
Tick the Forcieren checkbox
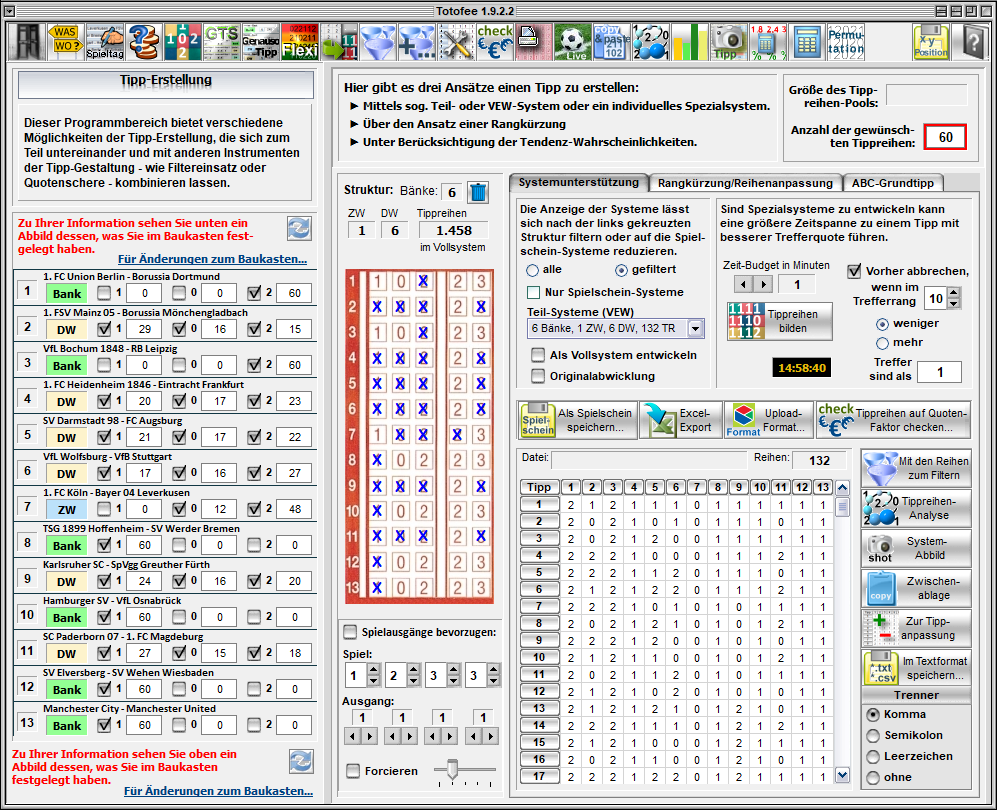tap(353, 771)
